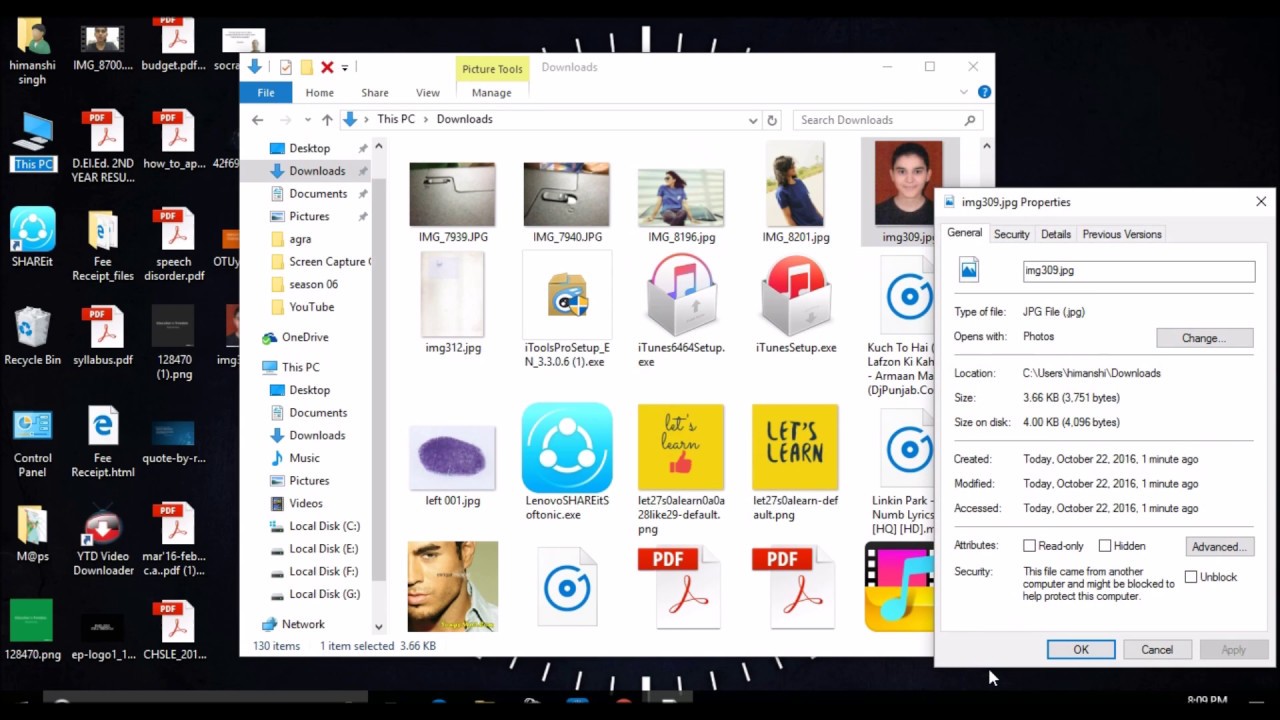Open the View ribbon tab

[427, 92]
